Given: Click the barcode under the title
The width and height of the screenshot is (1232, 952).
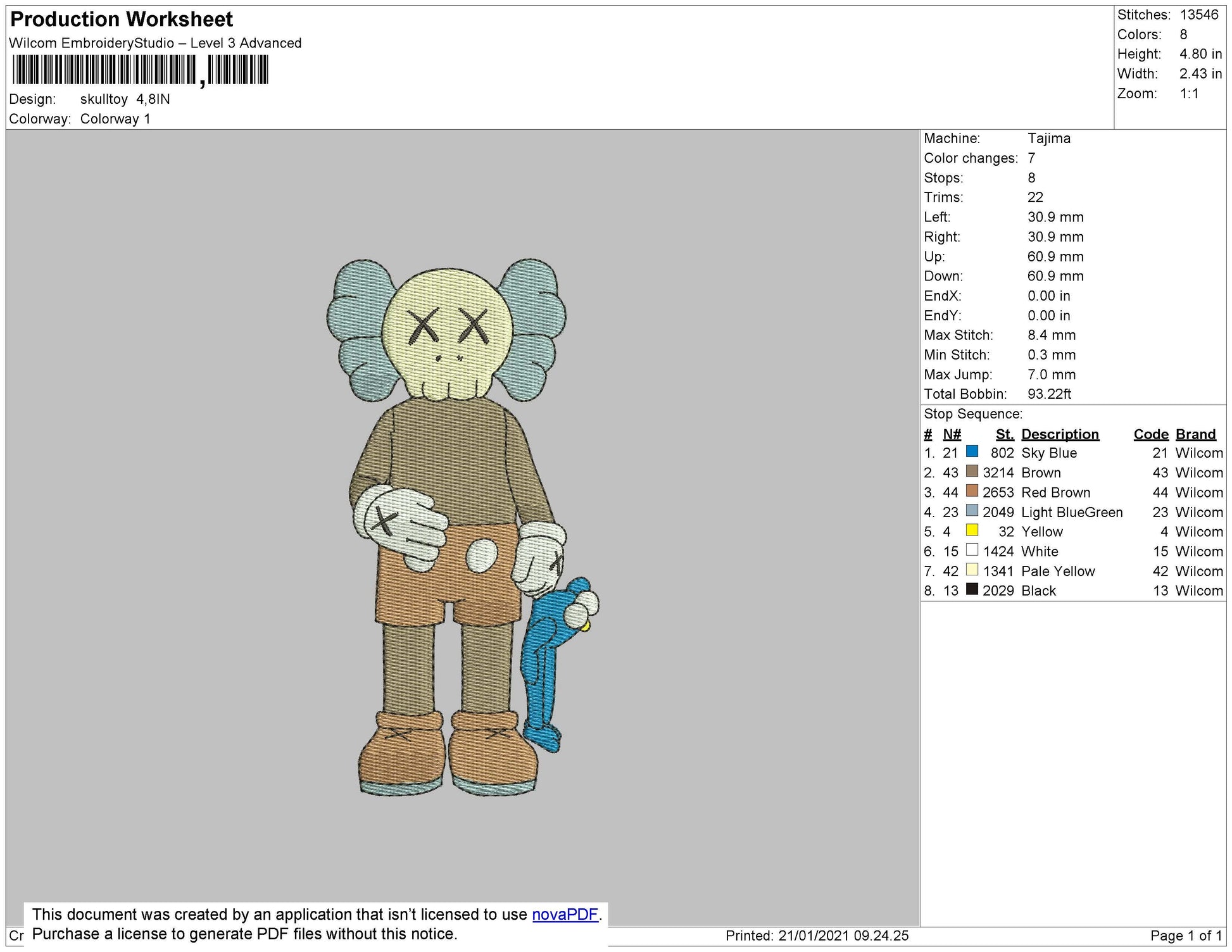Looking at the screenshot, I should 140,70.
